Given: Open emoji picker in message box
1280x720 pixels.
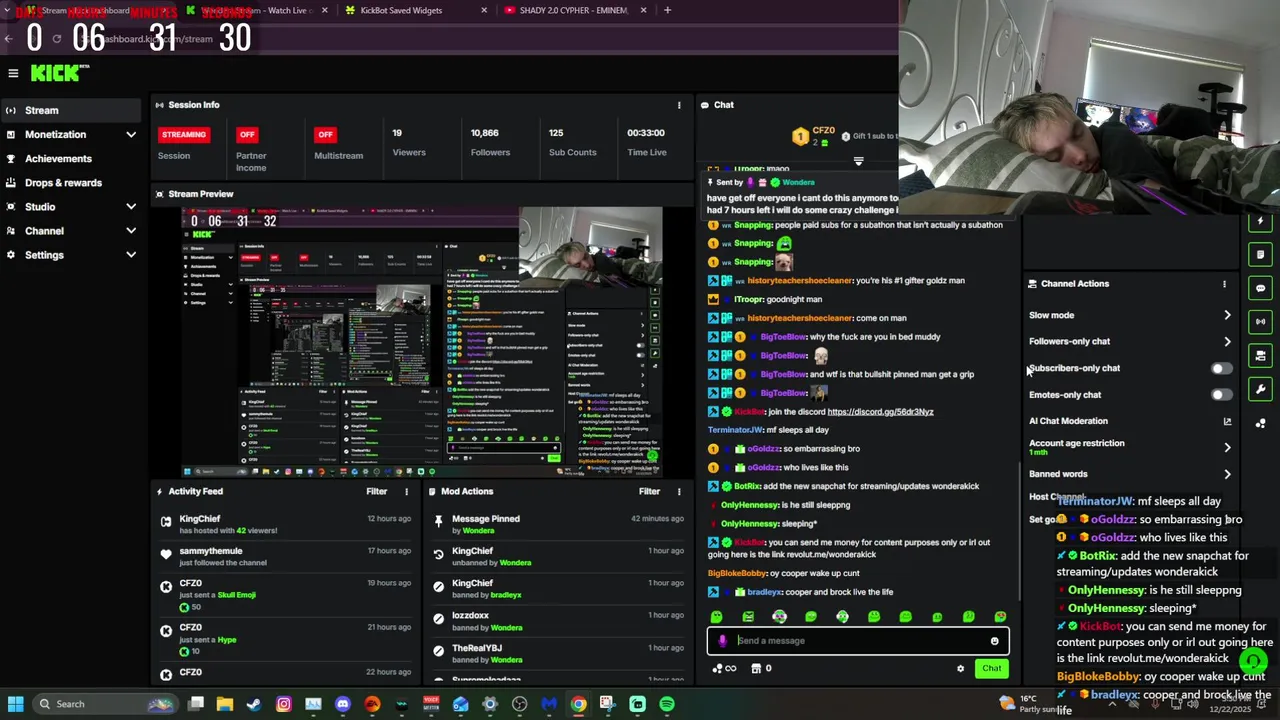Looking at the screenshot, I should click(994, 641).
